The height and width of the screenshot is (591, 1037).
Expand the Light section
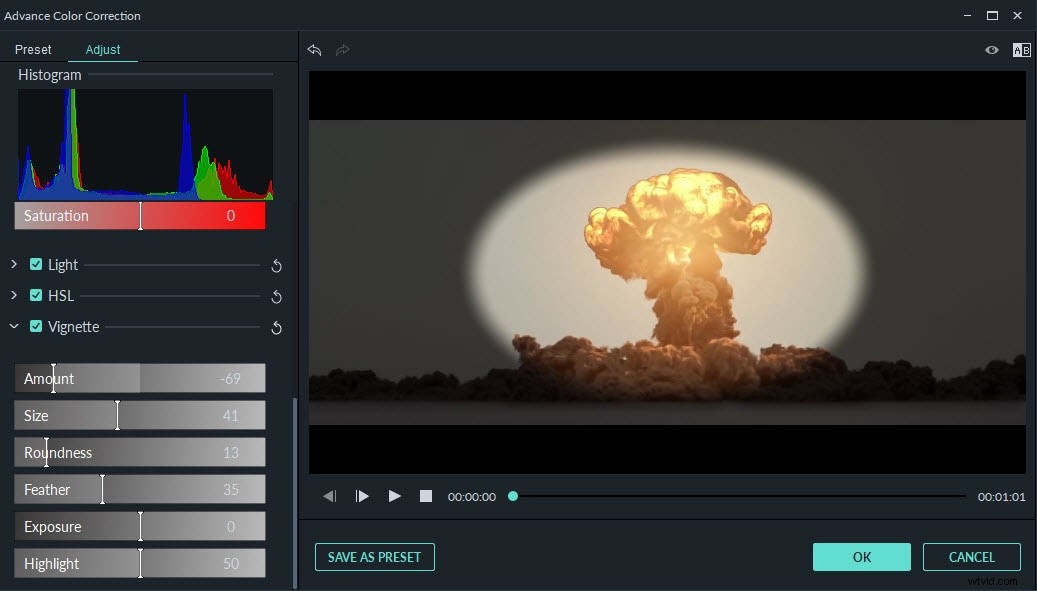tap(13, 265)
